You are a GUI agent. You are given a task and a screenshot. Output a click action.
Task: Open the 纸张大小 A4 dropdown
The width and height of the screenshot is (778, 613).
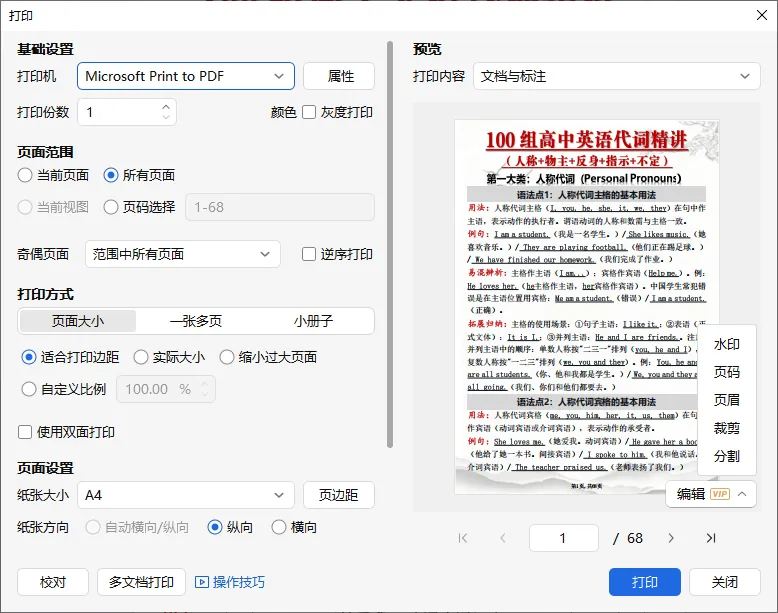pyautogui.click(x=186, y=495)
